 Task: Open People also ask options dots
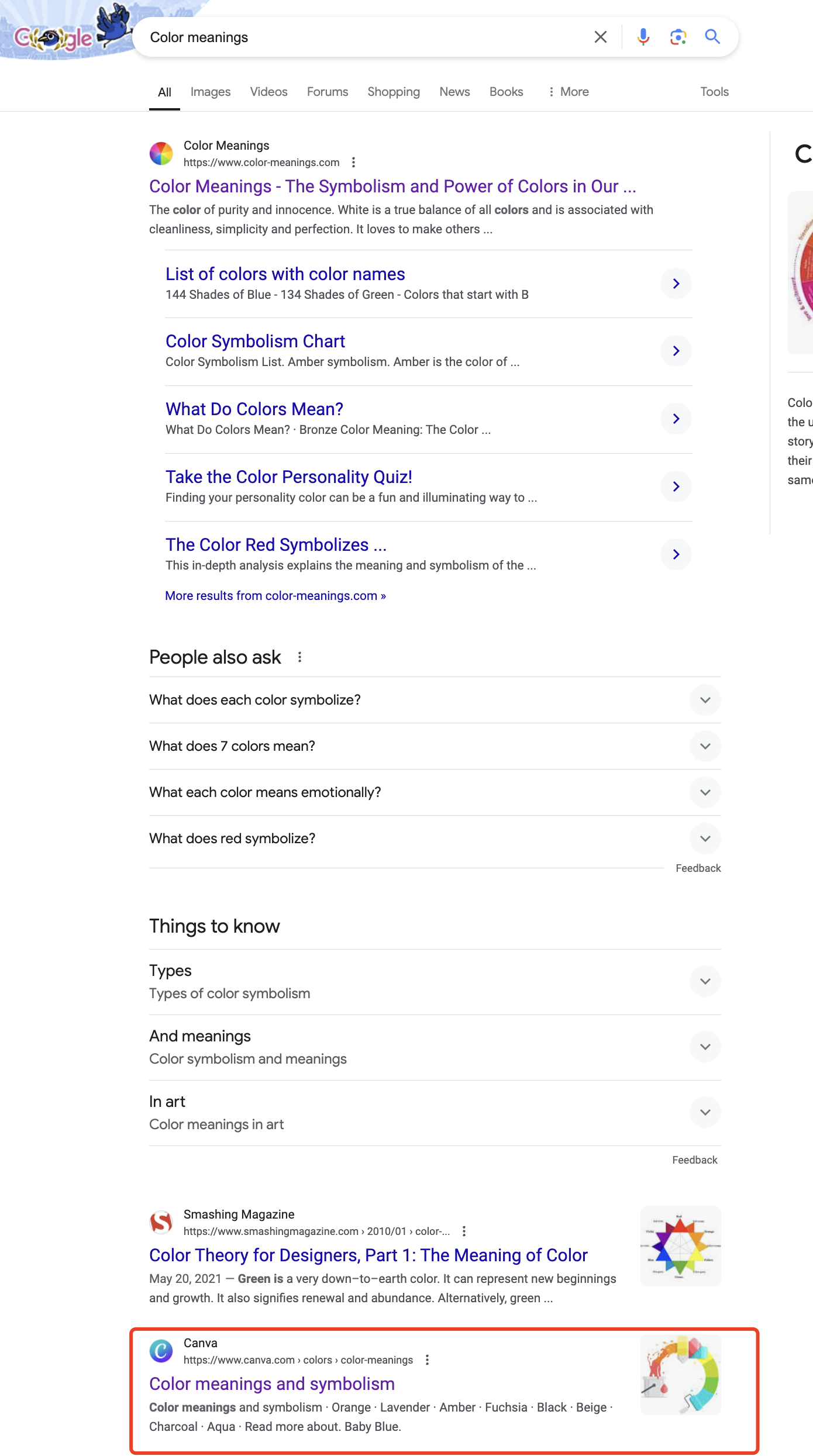(x=299, y=657)
